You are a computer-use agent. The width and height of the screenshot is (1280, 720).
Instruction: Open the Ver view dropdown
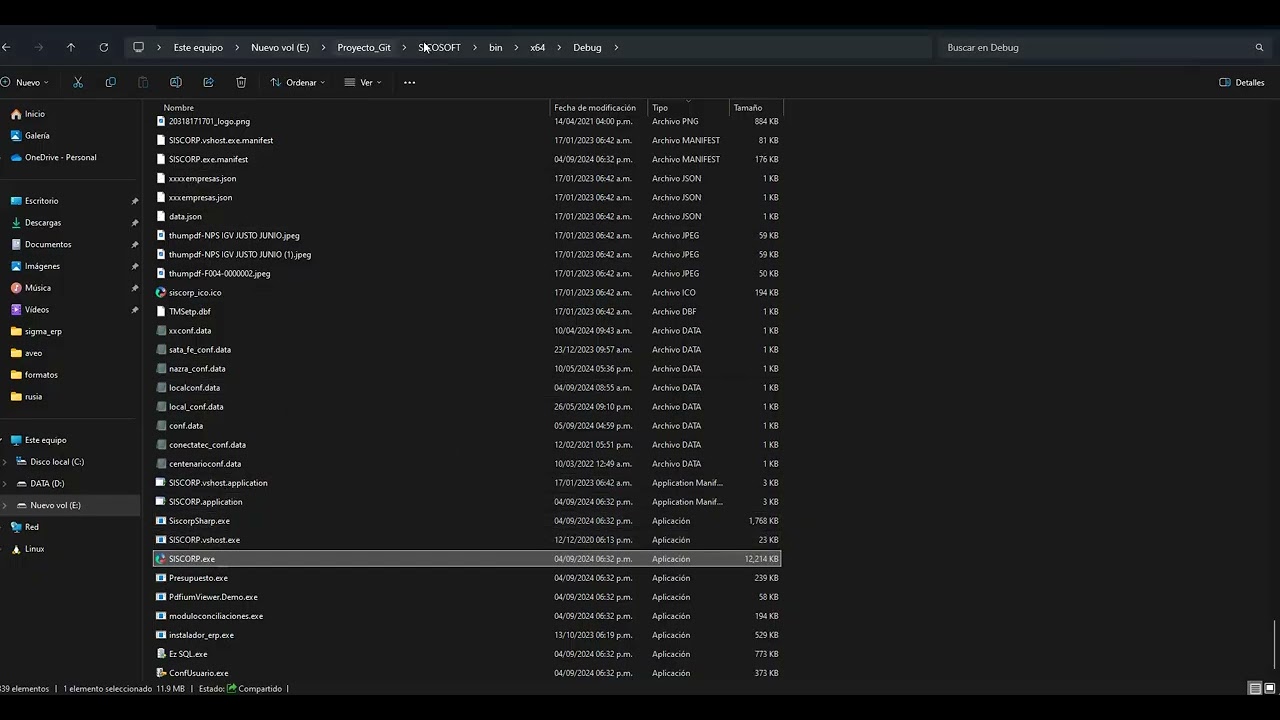pos(363,82)
